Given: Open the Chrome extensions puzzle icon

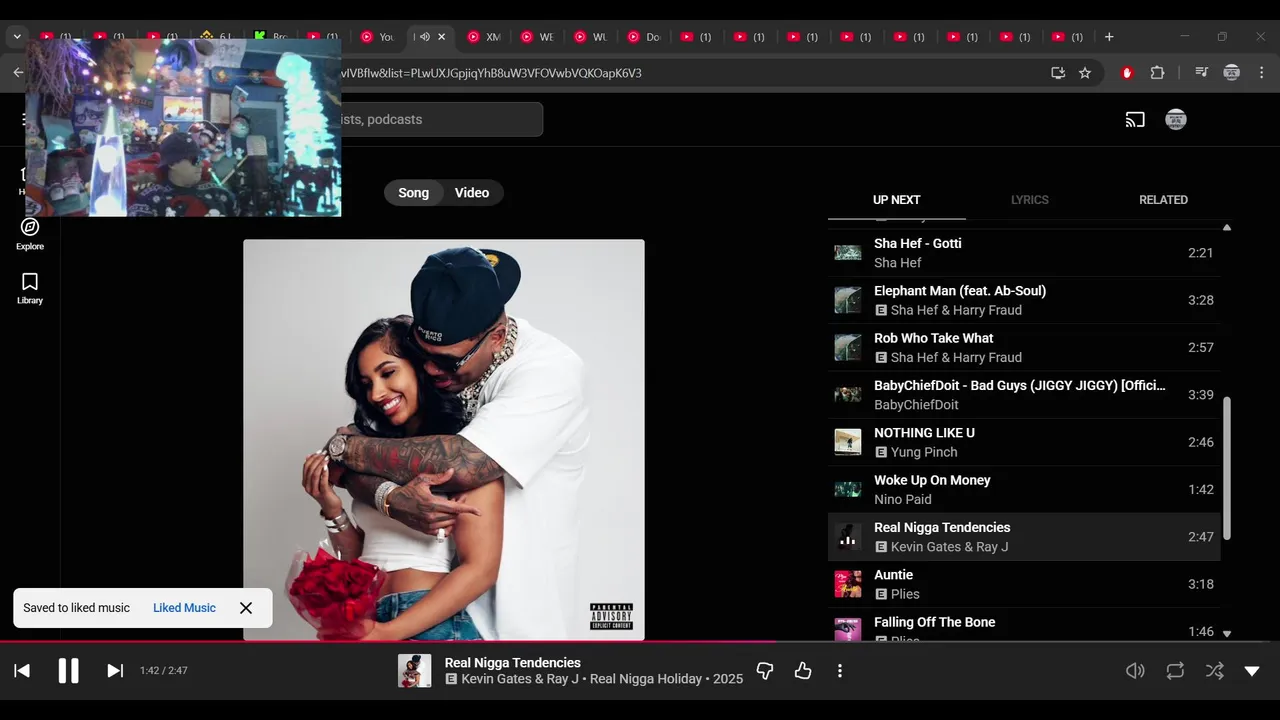Looking at the screenshot, I should point(1157,73).
